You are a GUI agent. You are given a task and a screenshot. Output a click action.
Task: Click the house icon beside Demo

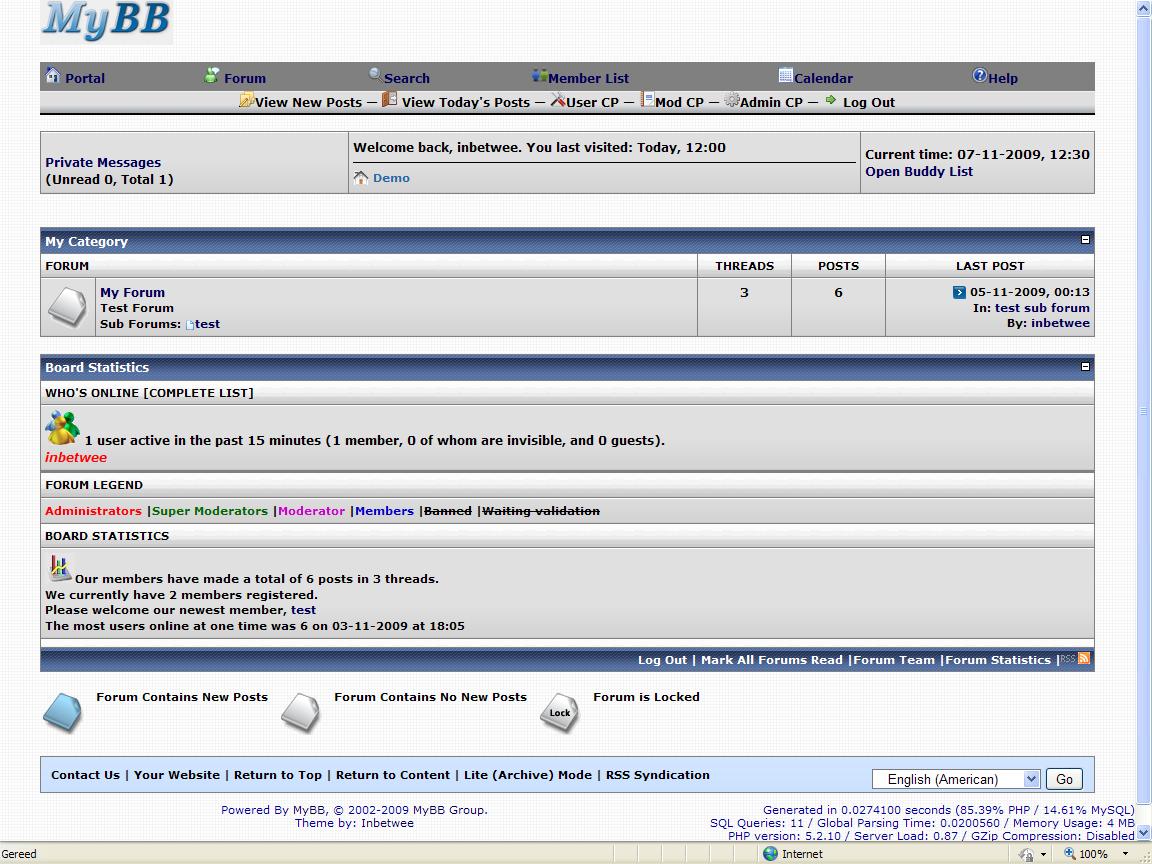click(361, 178)
